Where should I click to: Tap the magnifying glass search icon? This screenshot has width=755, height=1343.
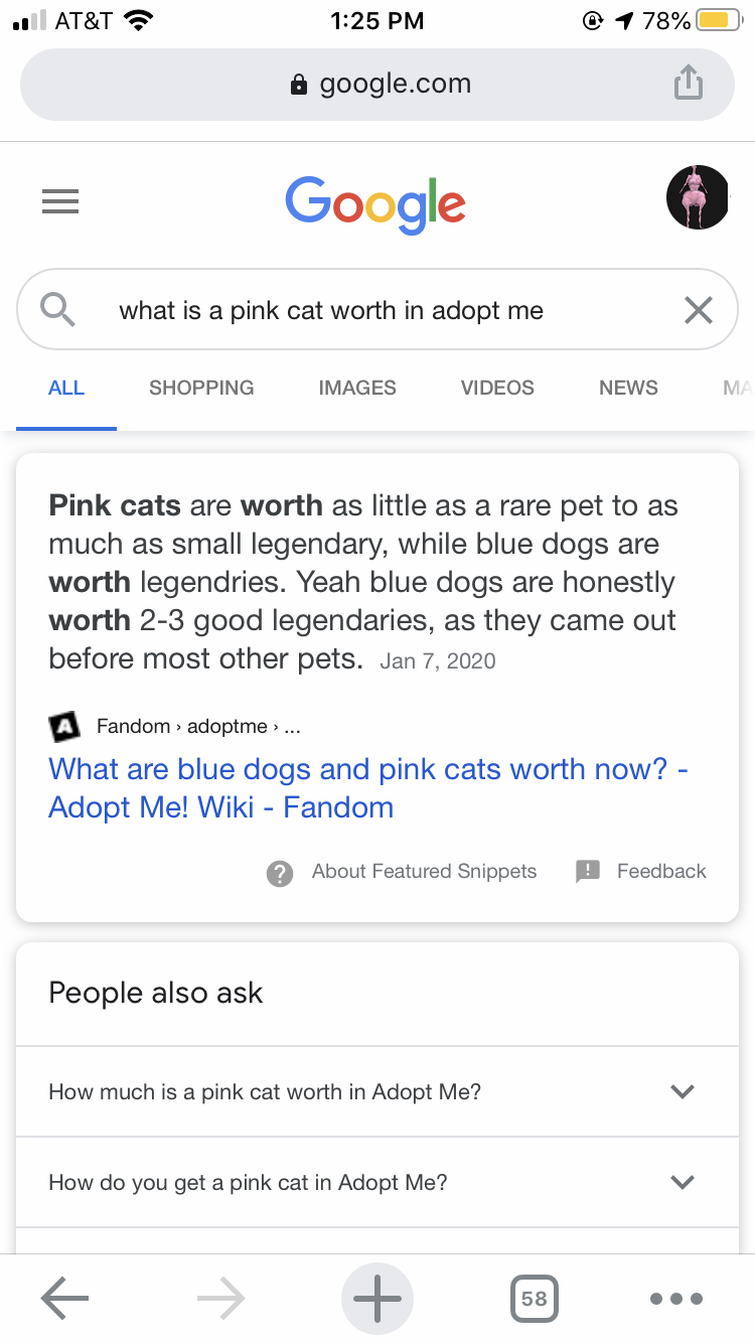click(x=58, y=310)
